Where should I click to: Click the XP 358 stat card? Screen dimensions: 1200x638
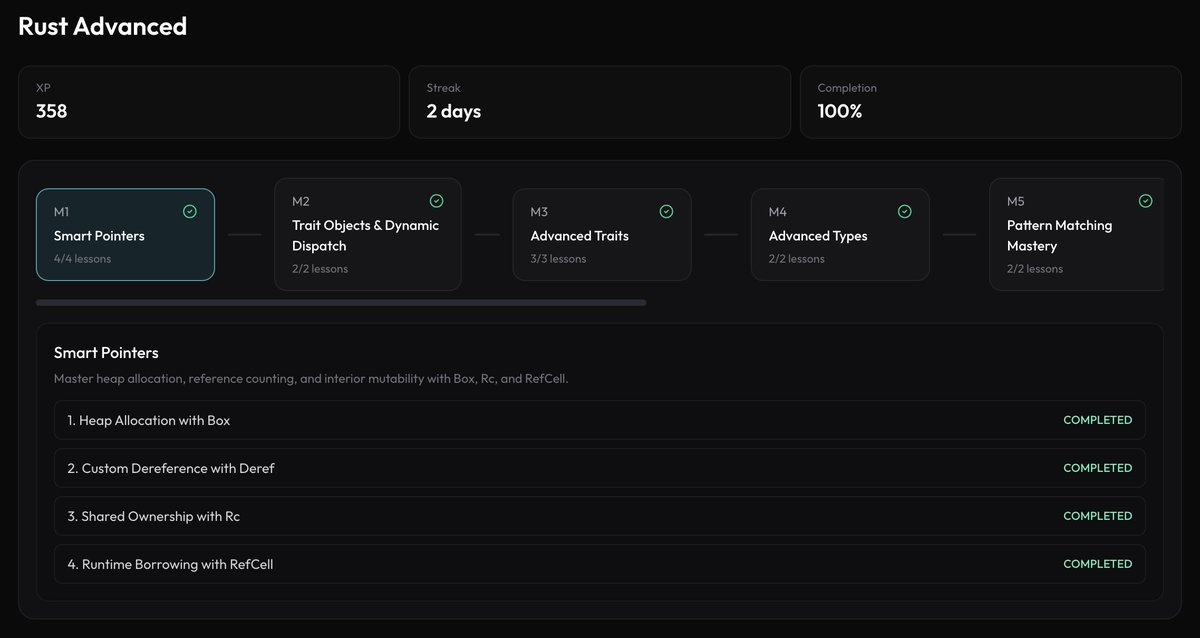click(x=209, y=102)
